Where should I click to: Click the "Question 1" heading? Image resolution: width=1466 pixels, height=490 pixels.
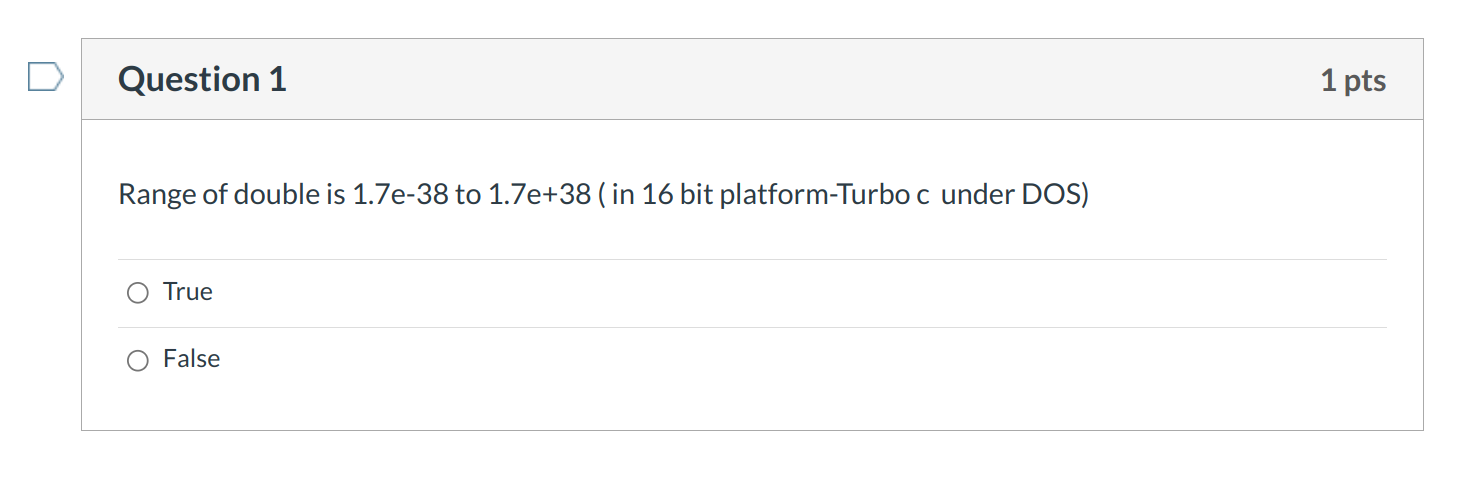click(x=202, y=80)
